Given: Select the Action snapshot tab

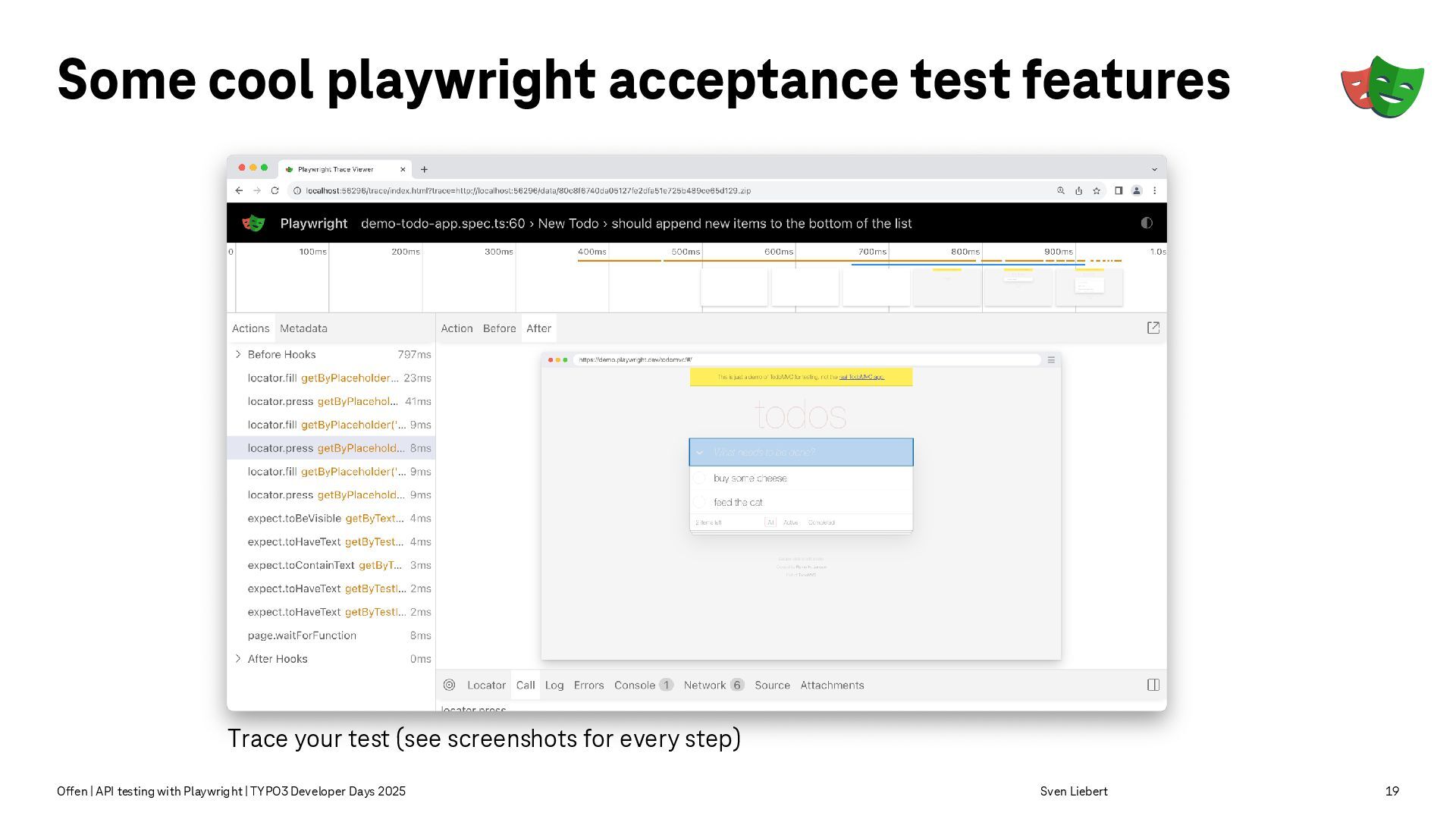Looking at the screenshot, I should click(x=457, y=328).
